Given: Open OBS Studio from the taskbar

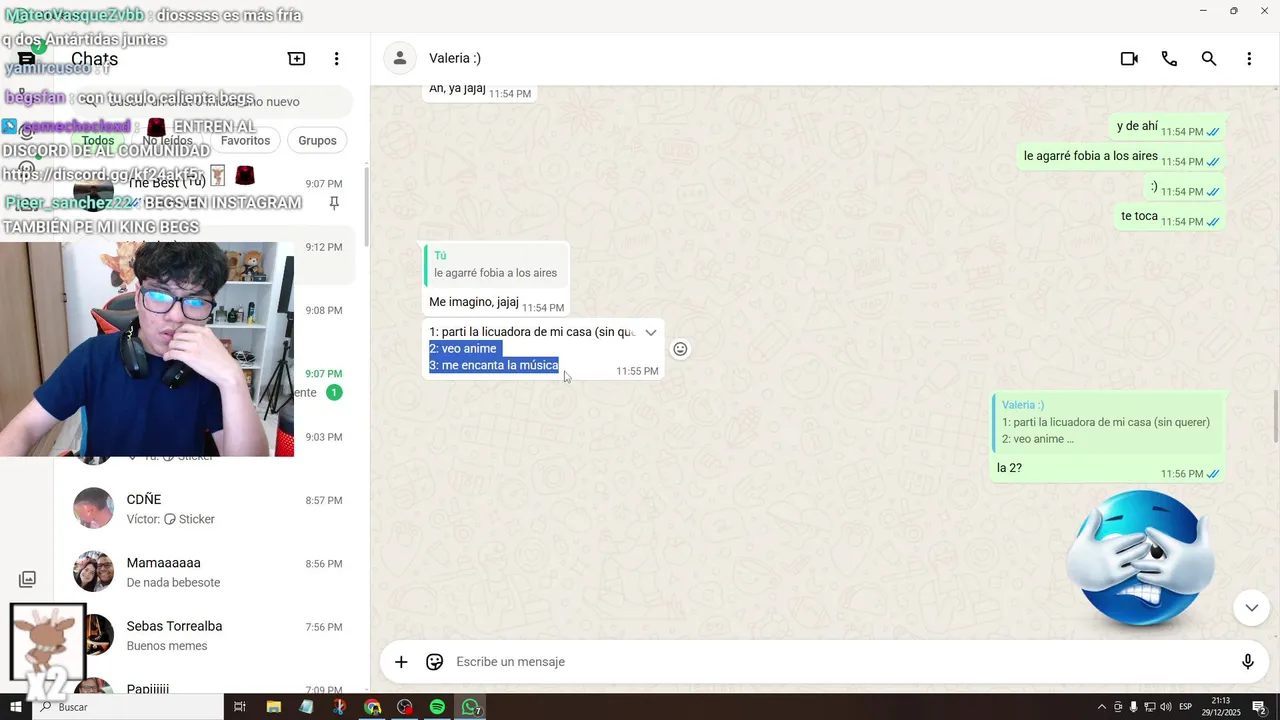Looking at the screenshot, I should pyautogui.click(x=405, y=707).
